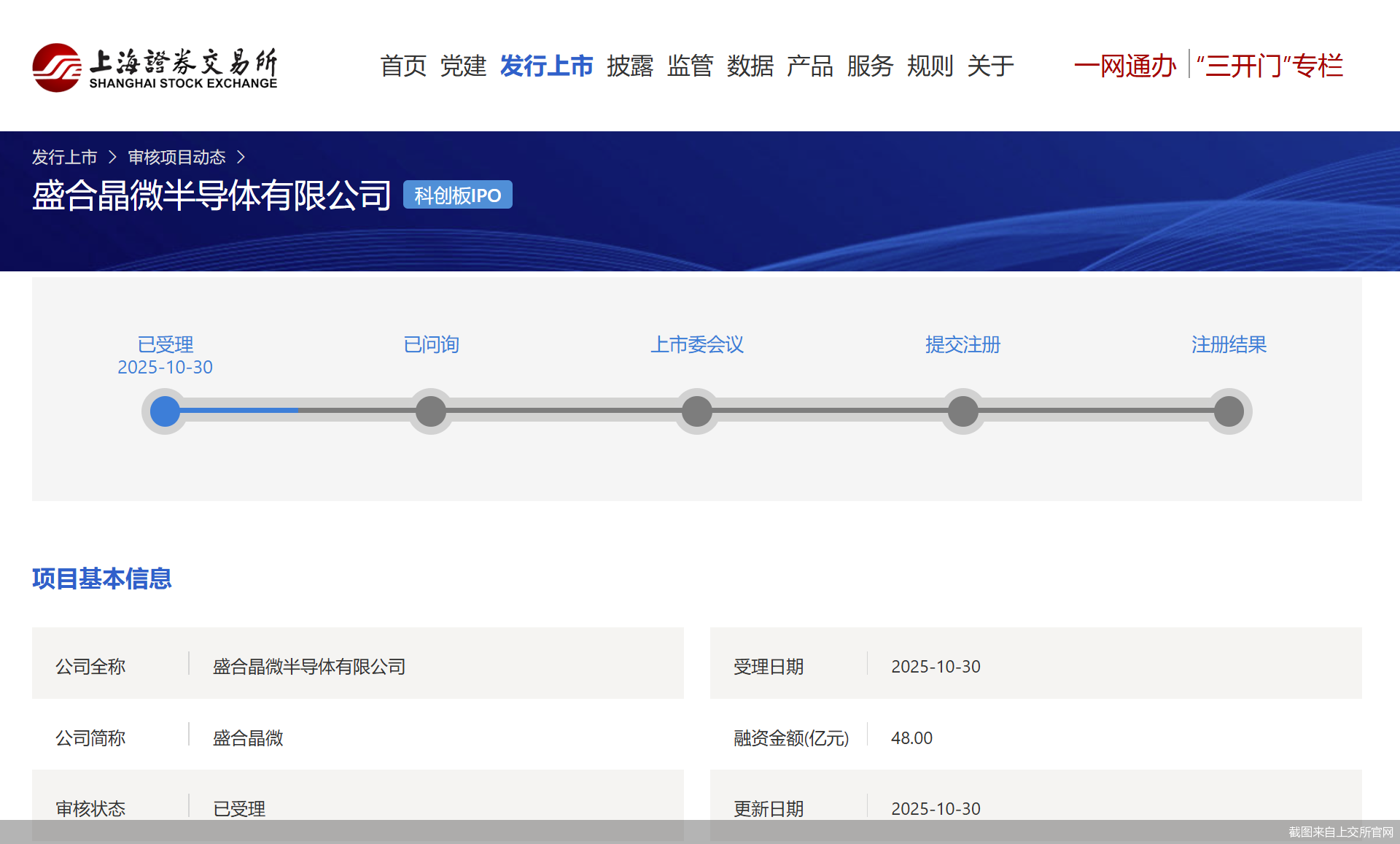Click the blue IPO progress bar segment
Viewport: 1400px width, 844px height.
241,411
